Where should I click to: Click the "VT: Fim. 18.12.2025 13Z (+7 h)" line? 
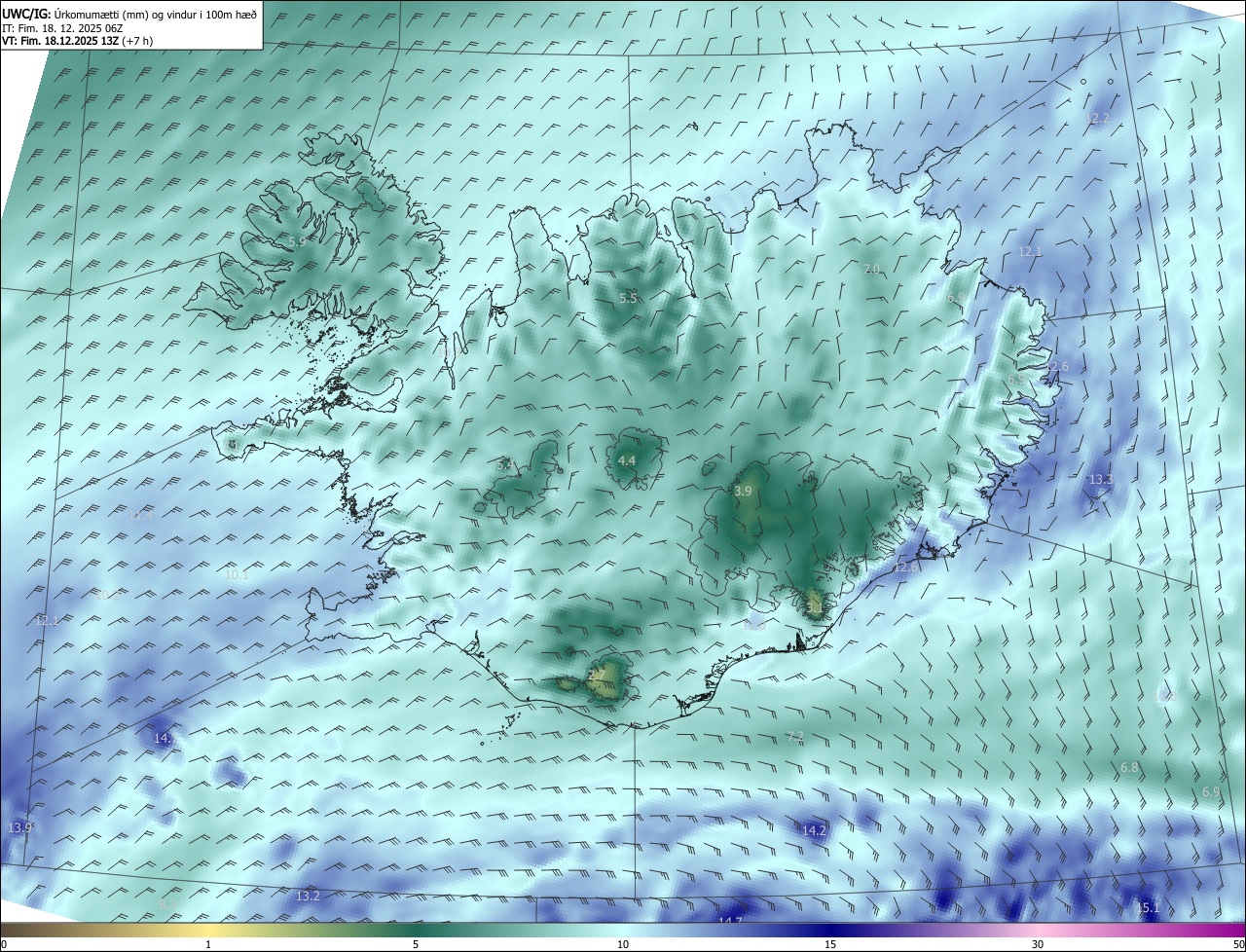(78, 42)
